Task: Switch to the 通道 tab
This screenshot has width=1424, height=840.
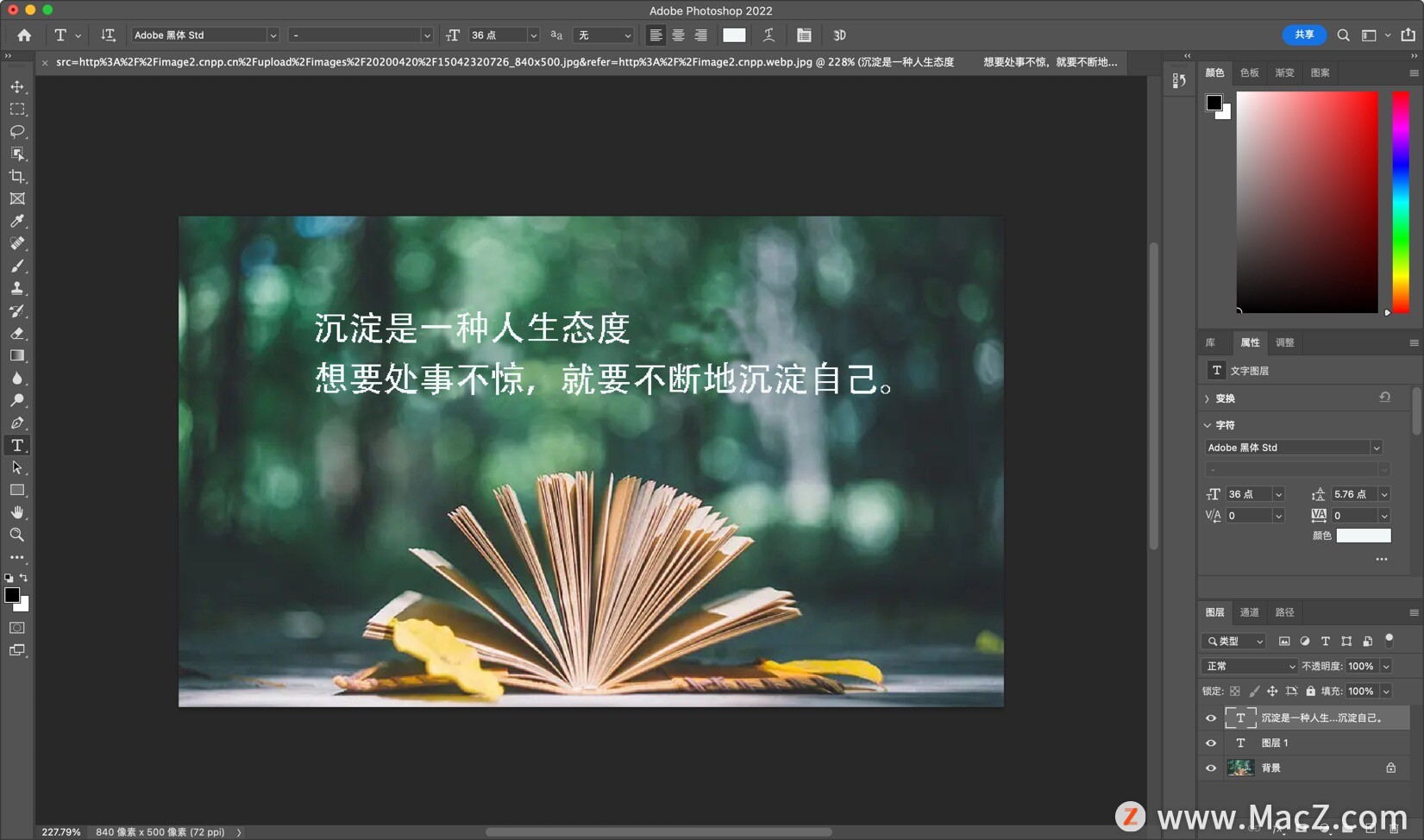Action: point(1249,612)
